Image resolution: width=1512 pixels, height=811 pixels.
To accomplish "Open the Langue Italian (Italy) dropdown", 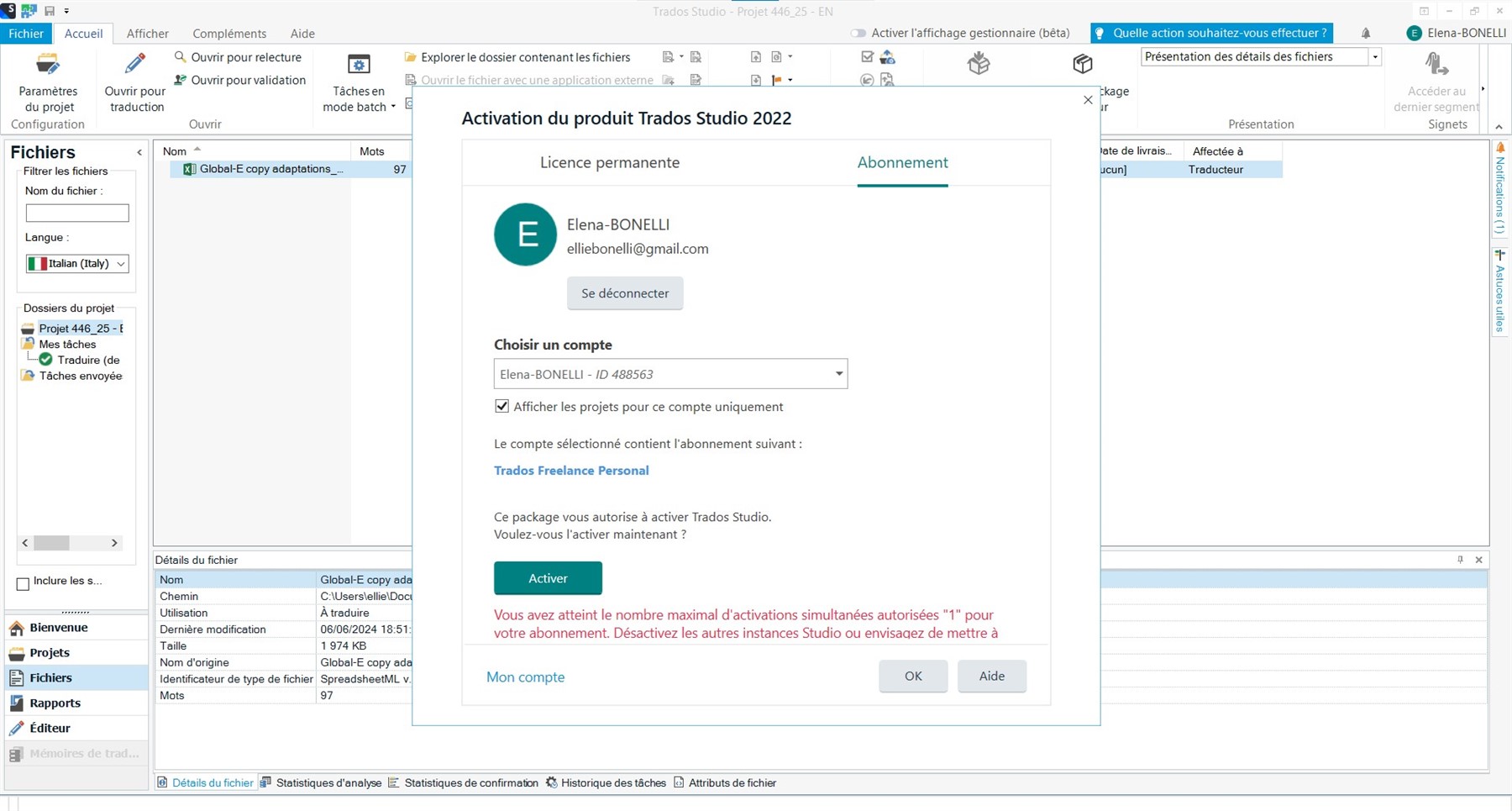I will [77, 264].
